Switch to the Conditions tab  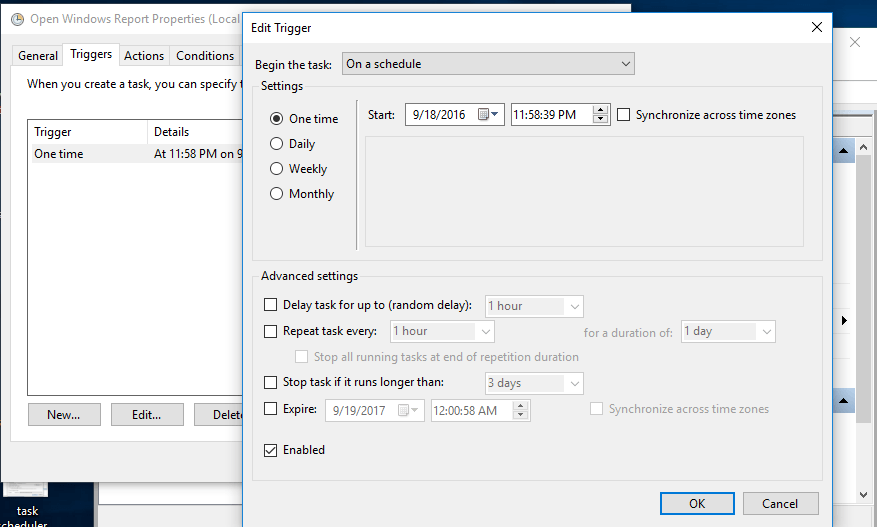coord(205,56)
